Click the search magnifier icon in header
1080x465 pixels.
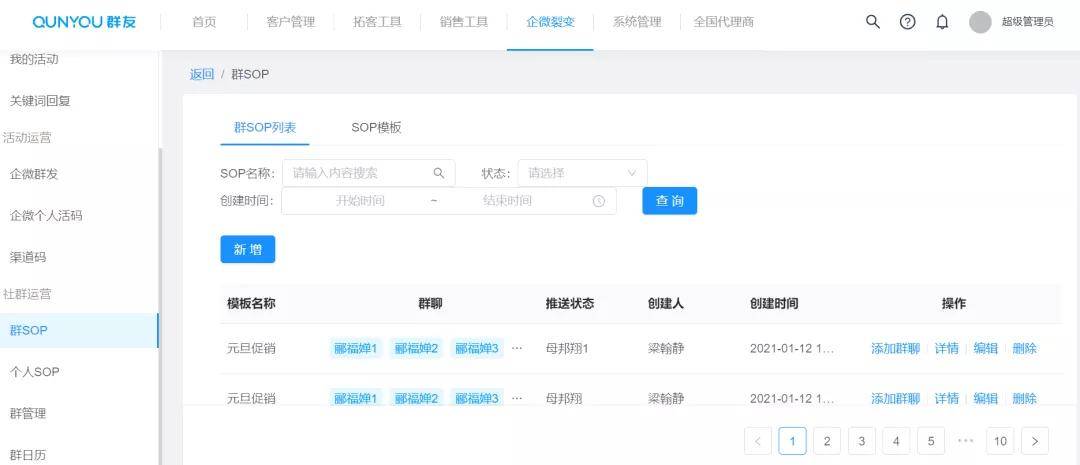(873, 21)
